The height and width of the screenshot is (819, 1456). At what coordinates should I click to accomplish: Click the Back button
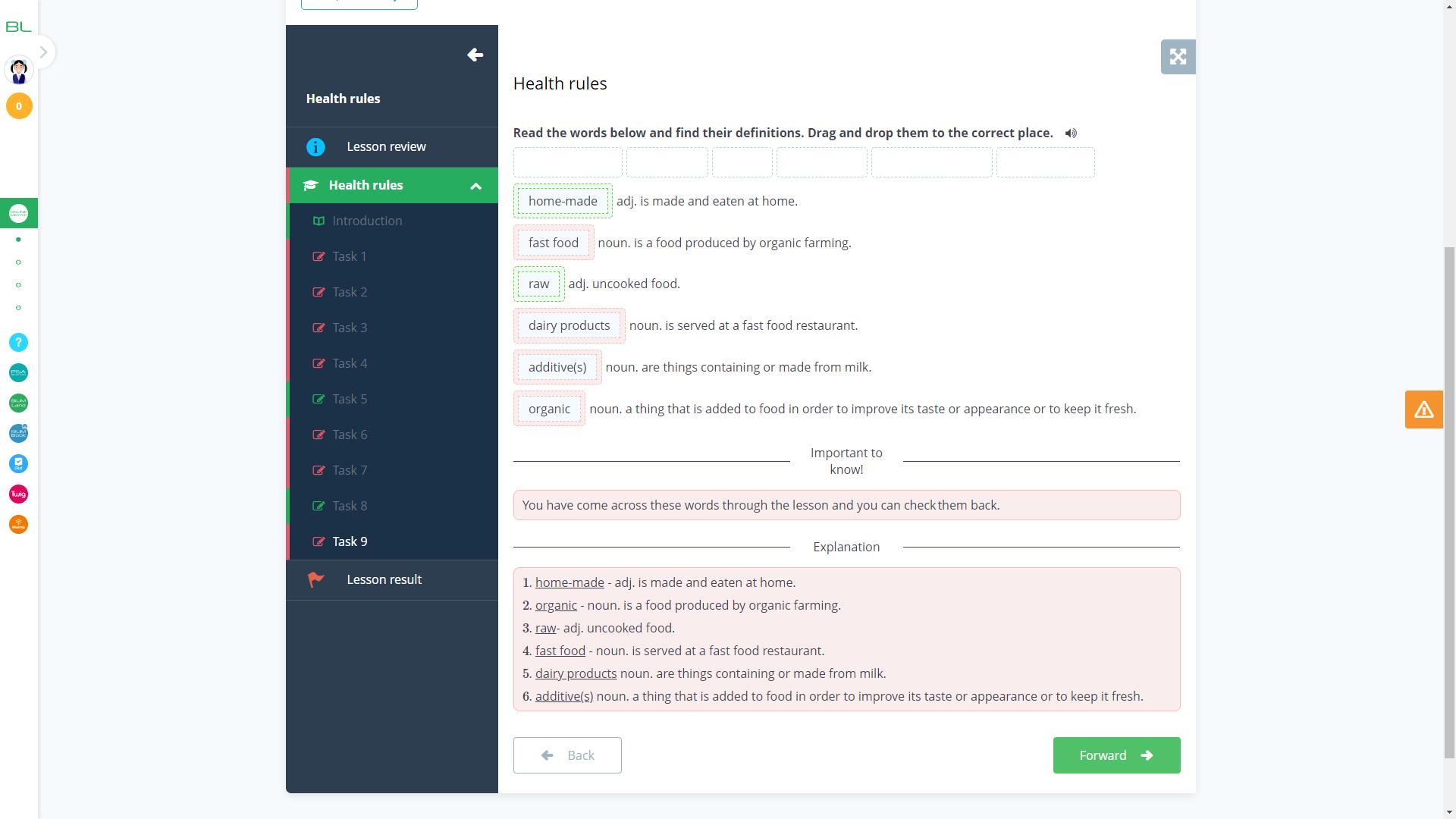[566, 755]
